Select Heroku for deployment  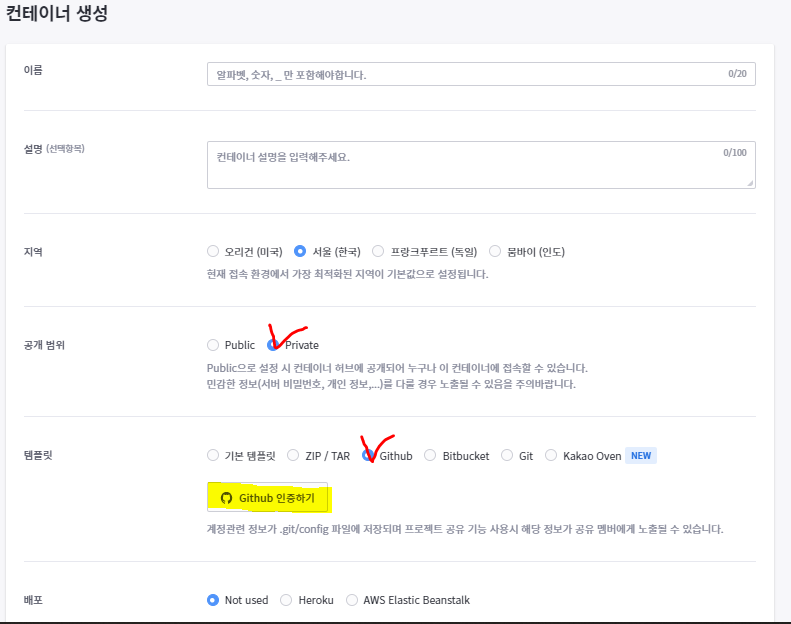click(x=286, y=600)
